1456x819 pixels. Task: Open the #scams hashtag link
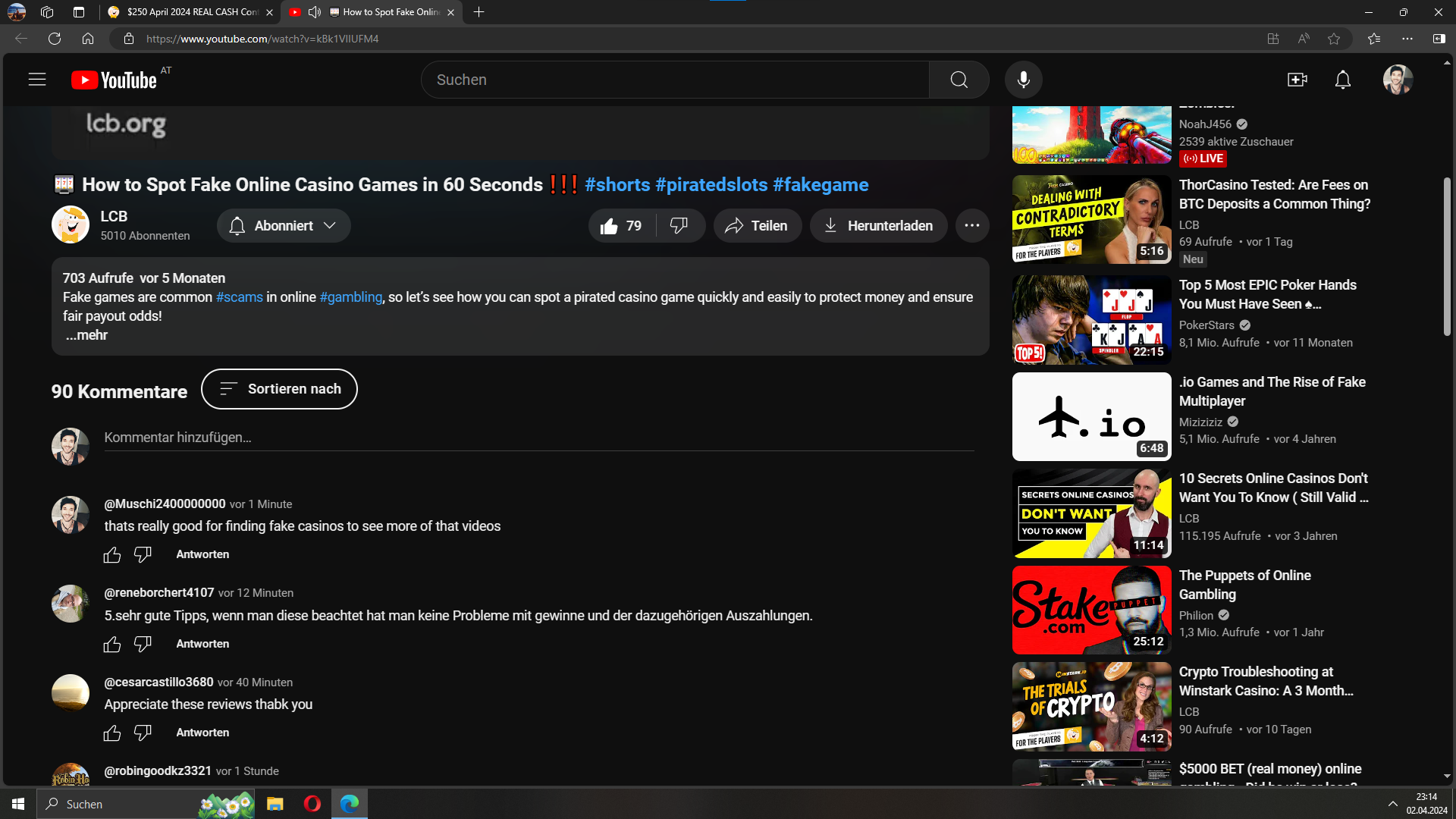click(240, 297)
